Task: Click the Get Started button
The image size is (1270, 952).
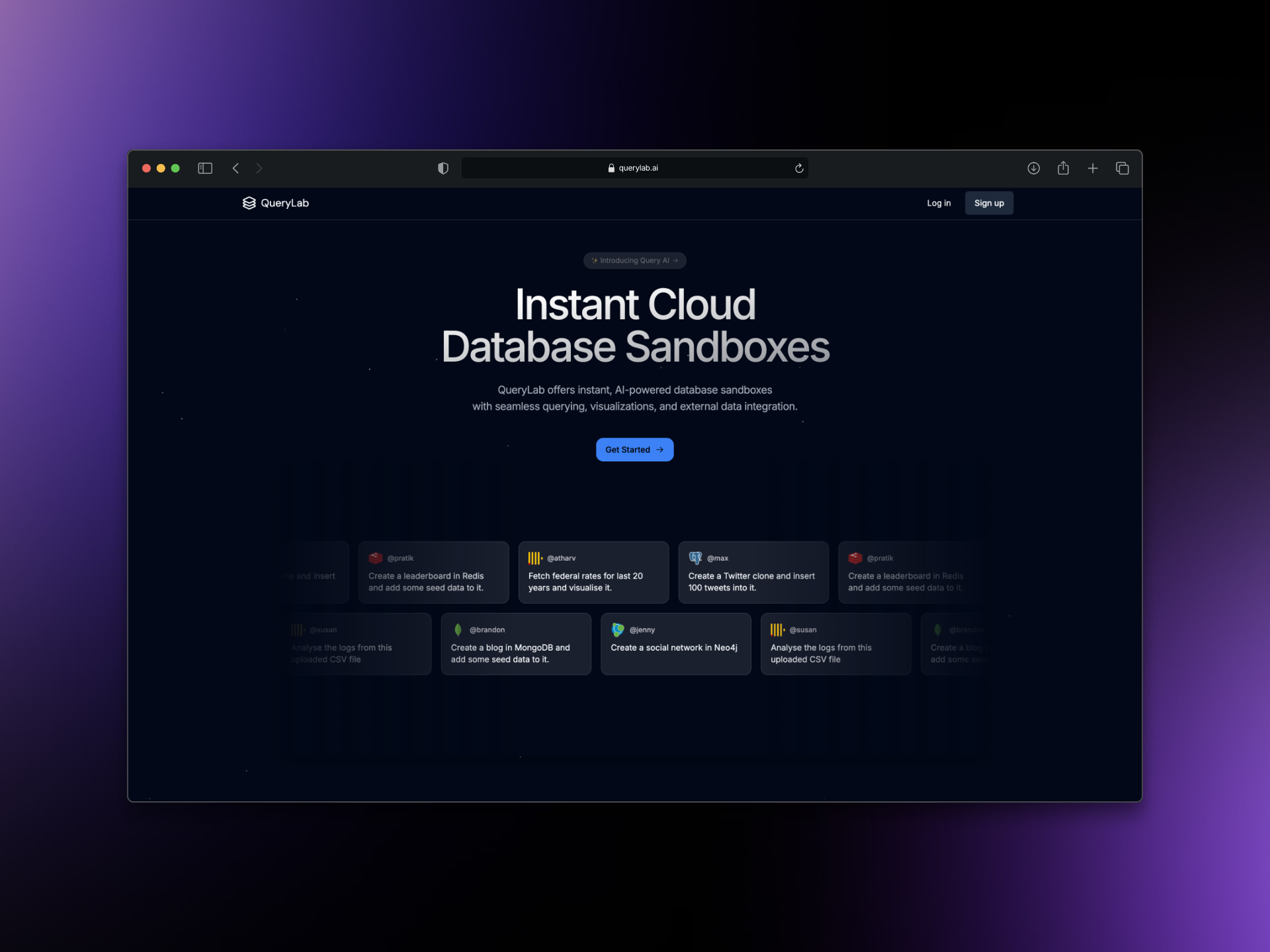Action: [635, 450]
